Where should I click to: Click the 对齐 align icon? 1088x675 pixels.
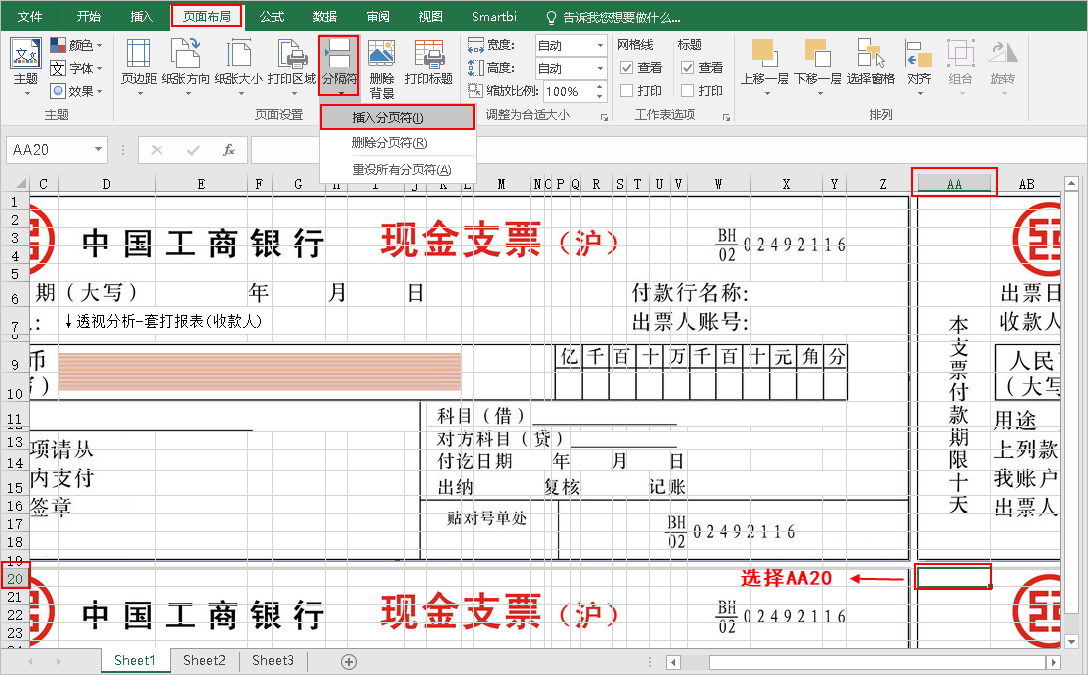coord(919,53)
